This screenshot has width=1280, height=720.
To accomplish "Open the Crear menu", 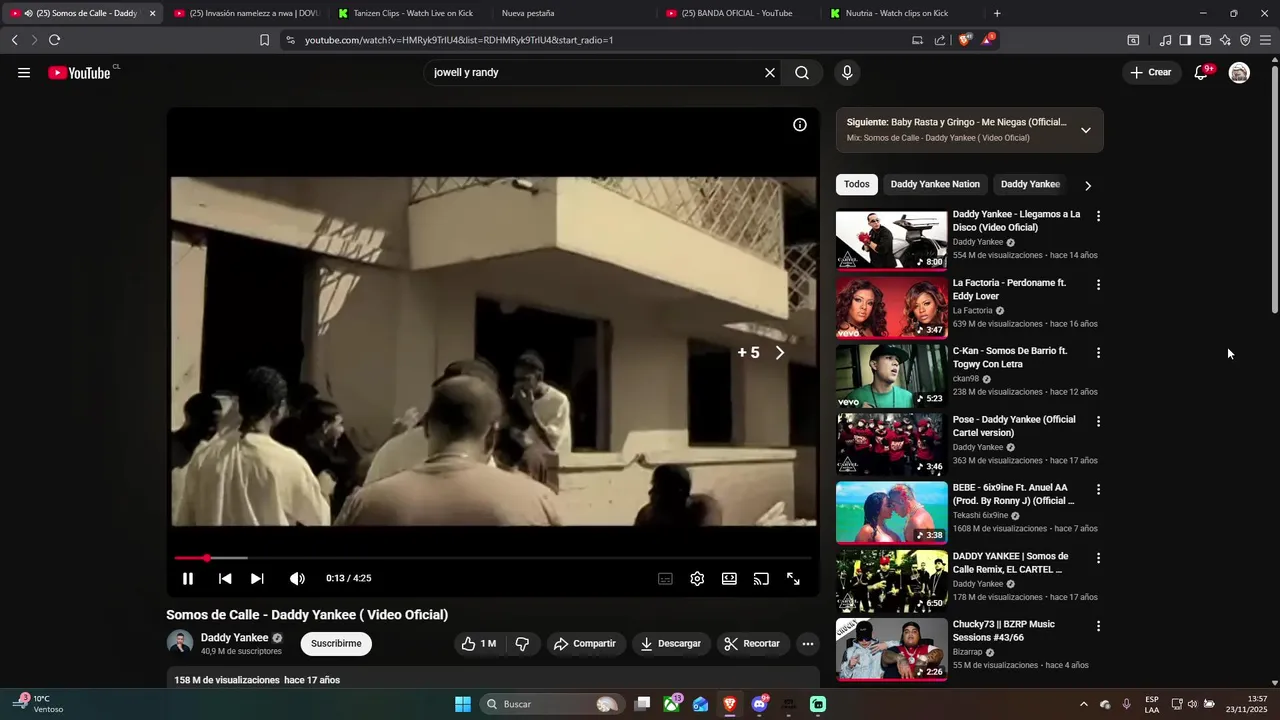I will [1151, 72].
